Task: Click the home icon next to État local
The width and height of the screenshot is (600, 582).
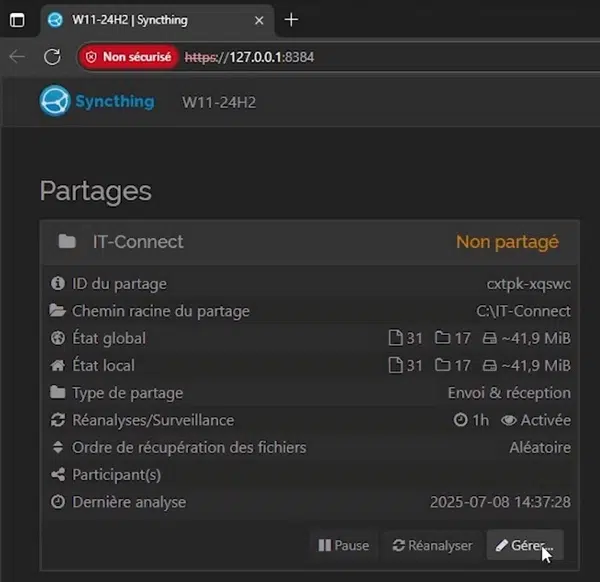Action: [58, 365]
